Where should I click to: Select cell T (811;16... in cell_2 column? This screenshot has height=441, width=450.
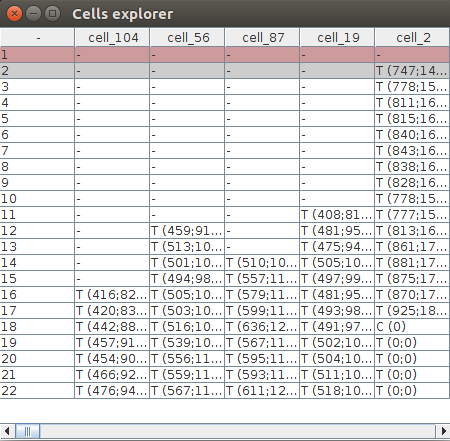[412, 103]
